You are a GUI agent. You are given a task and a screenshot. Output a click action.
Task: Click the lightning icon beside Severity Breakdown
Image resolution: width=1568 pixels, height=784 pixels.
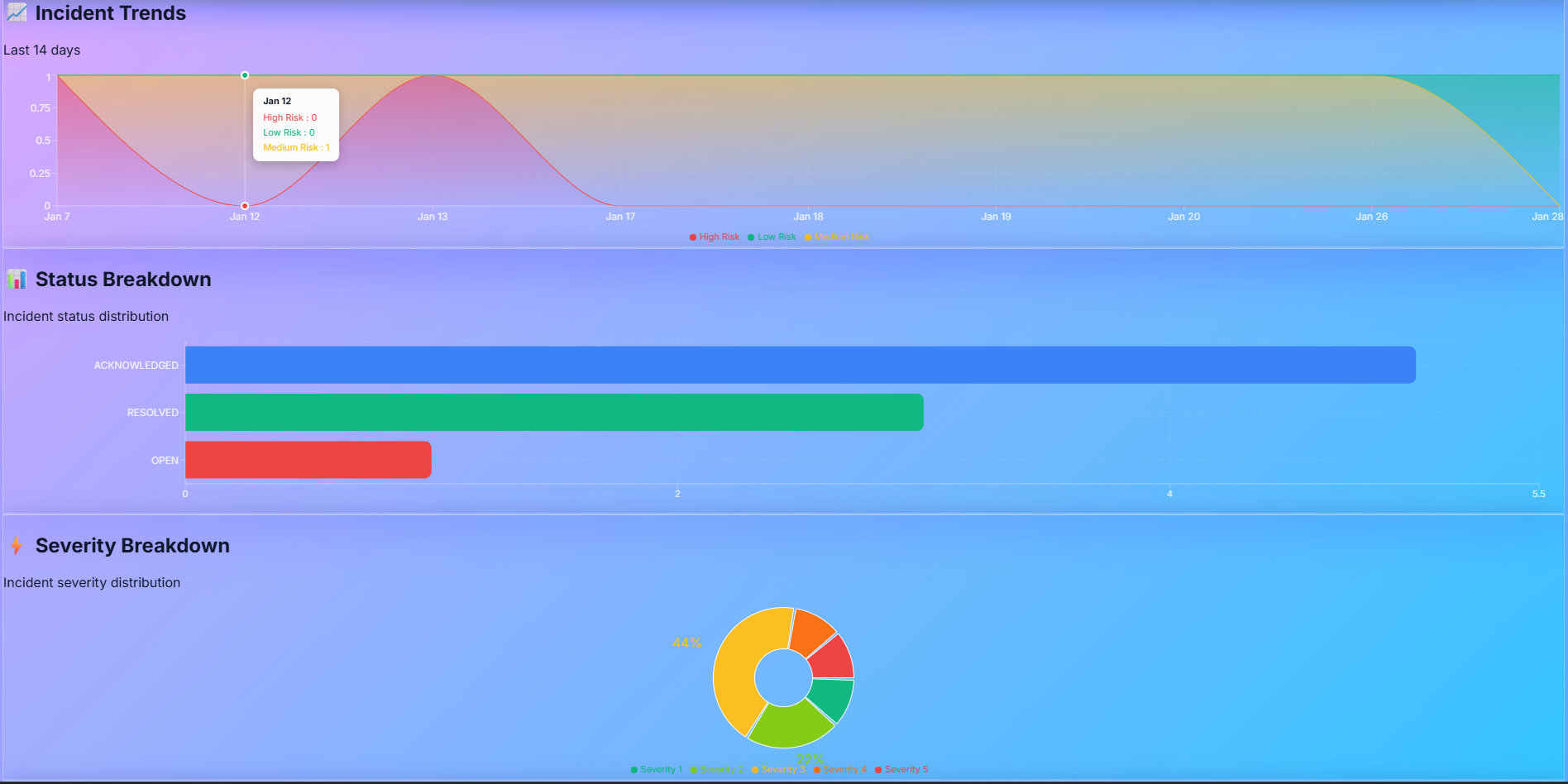tap(17, 546)
